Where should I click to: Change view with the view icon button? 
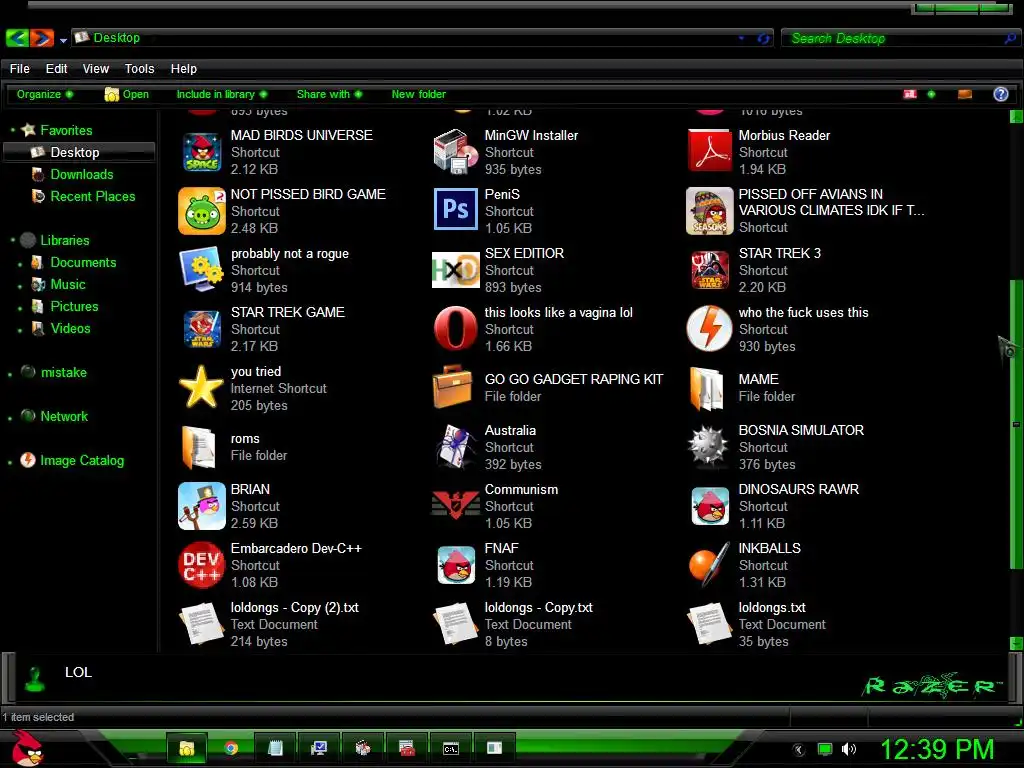point(910,94)
